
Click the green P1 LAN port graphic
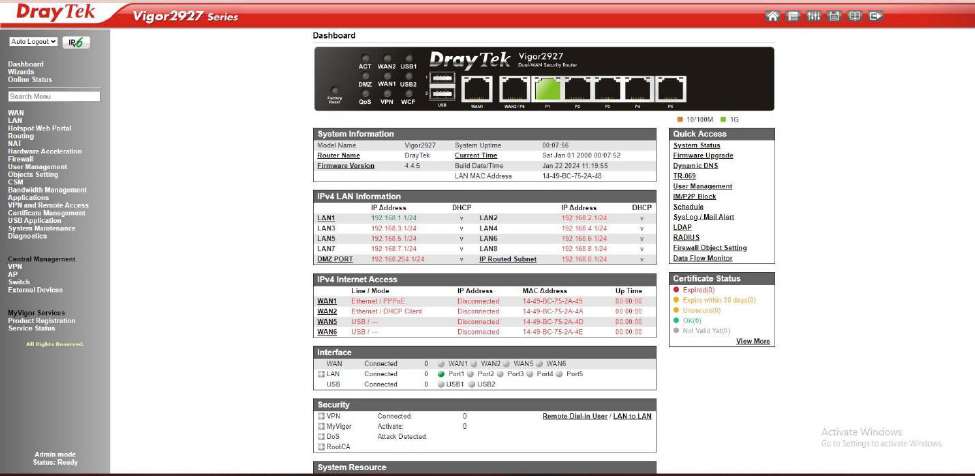pyautogui.click(x=547, y=90)
